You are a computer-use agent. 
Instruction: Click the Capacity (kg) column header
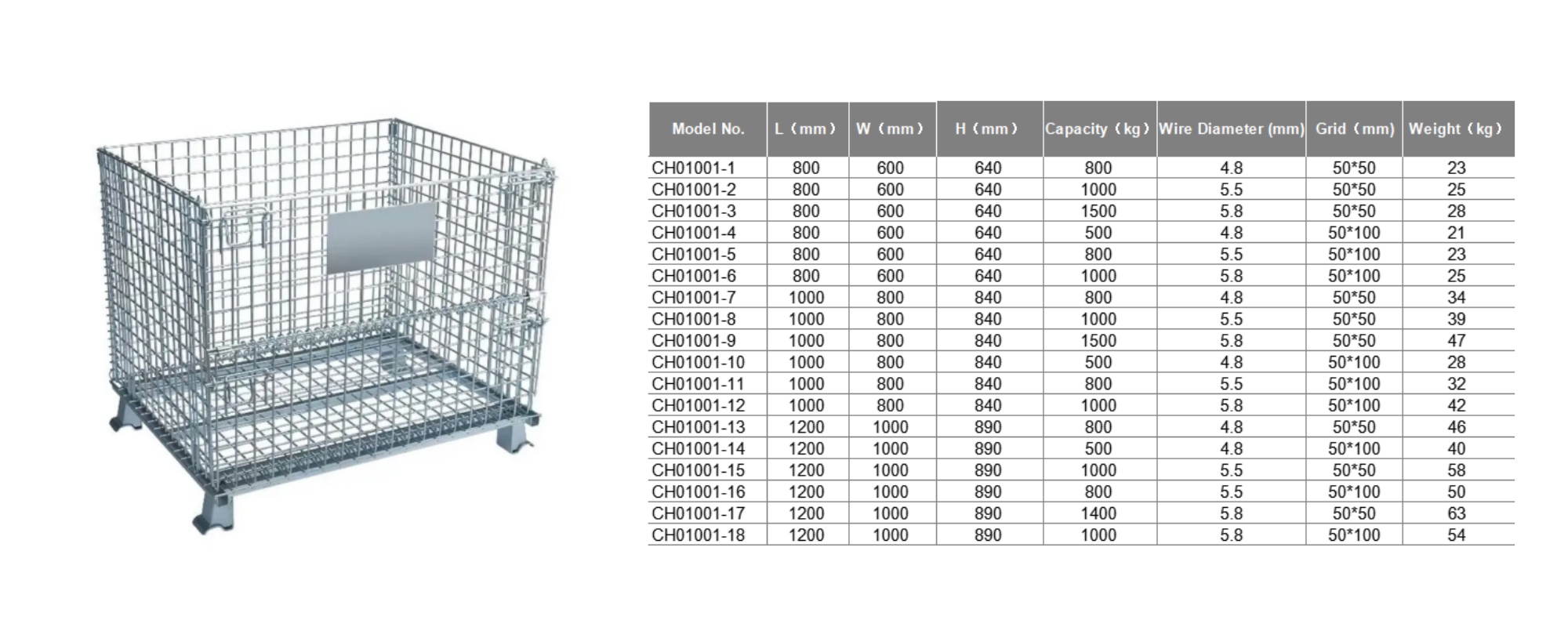tap(1098, 129)
